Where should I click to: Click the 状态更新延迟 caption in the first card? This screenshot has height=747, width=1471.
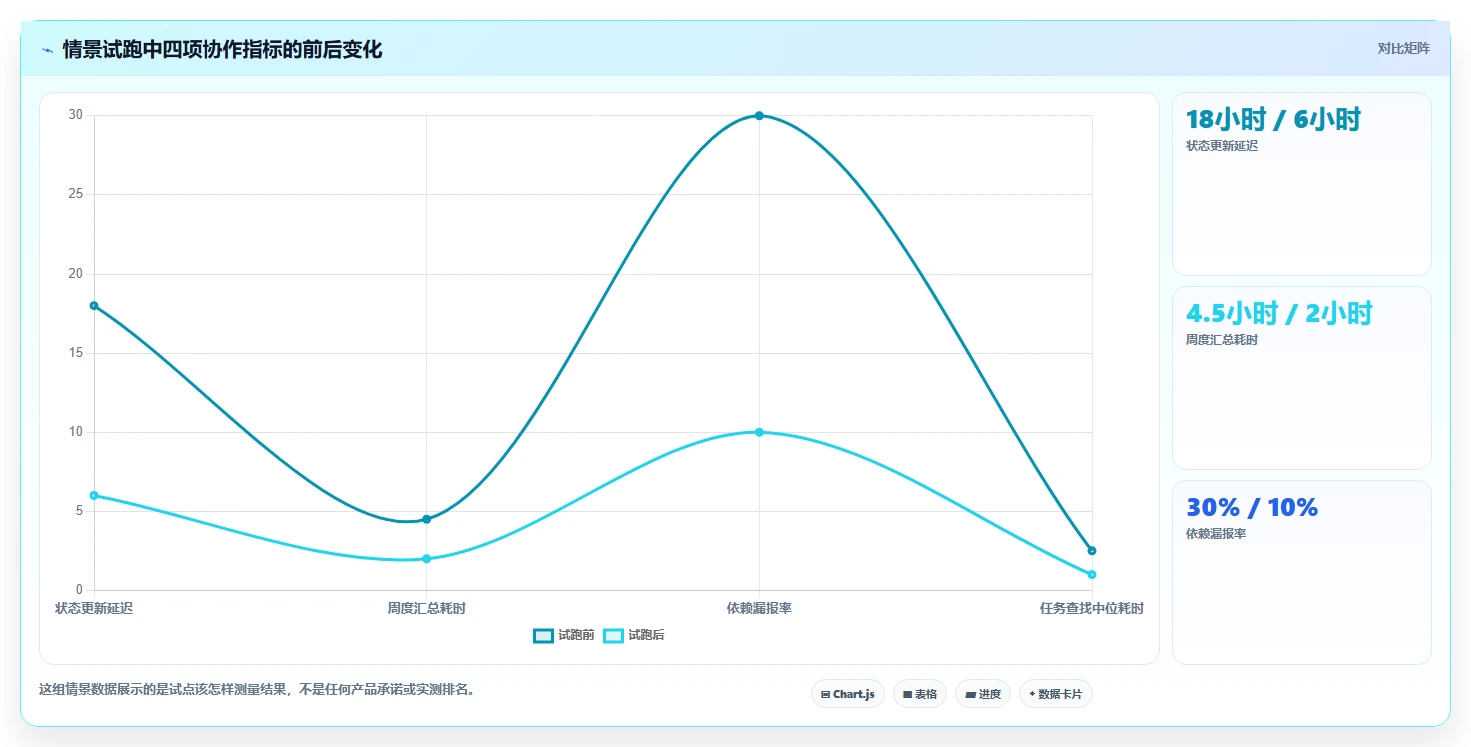click(1222, 146)
